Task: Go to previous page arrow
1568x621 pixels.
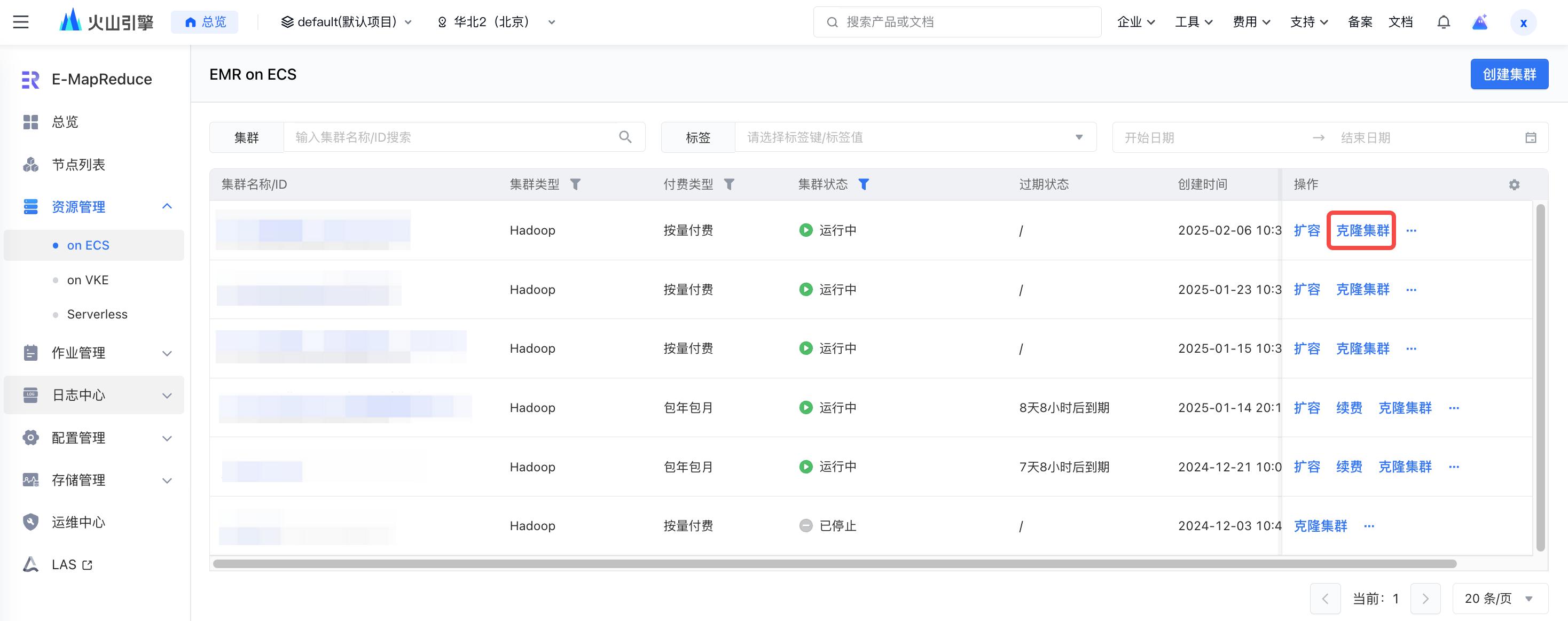Action: tap(1325, 599)
